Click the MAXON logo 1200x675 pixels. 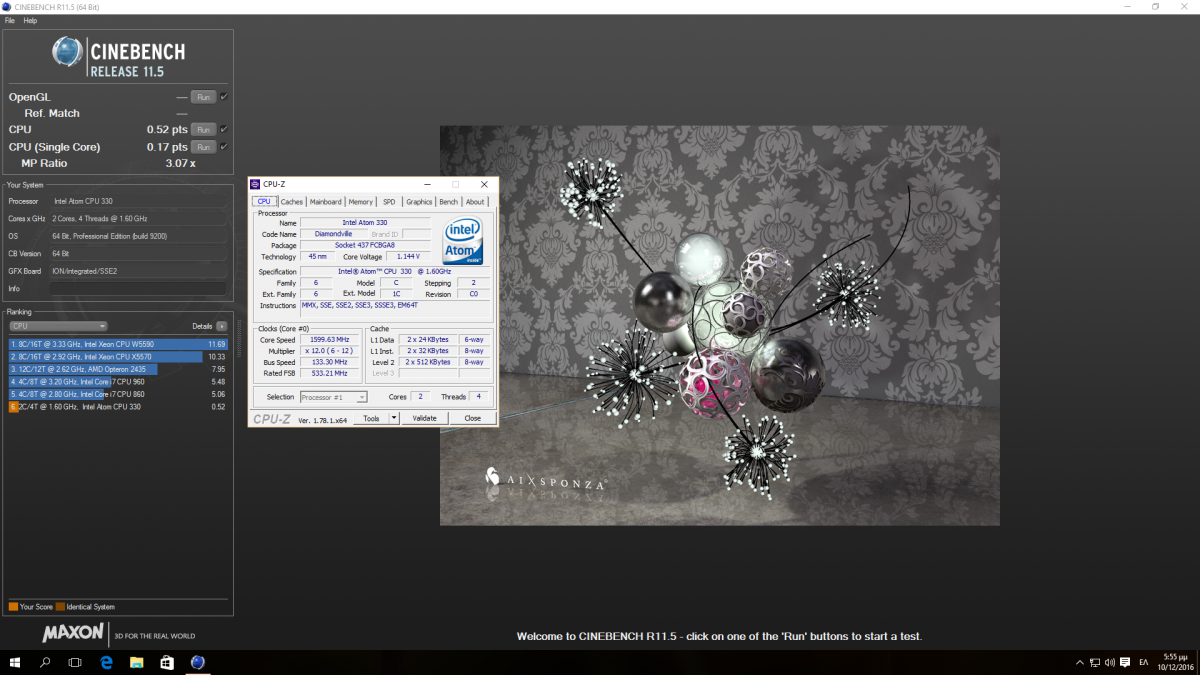click(73, 633)
